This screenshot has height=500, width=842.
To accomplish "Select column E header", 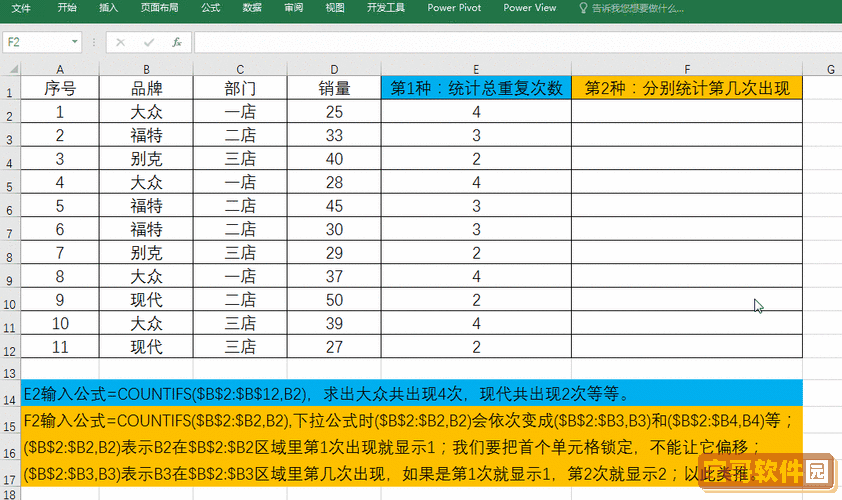I will coord(476,69).
